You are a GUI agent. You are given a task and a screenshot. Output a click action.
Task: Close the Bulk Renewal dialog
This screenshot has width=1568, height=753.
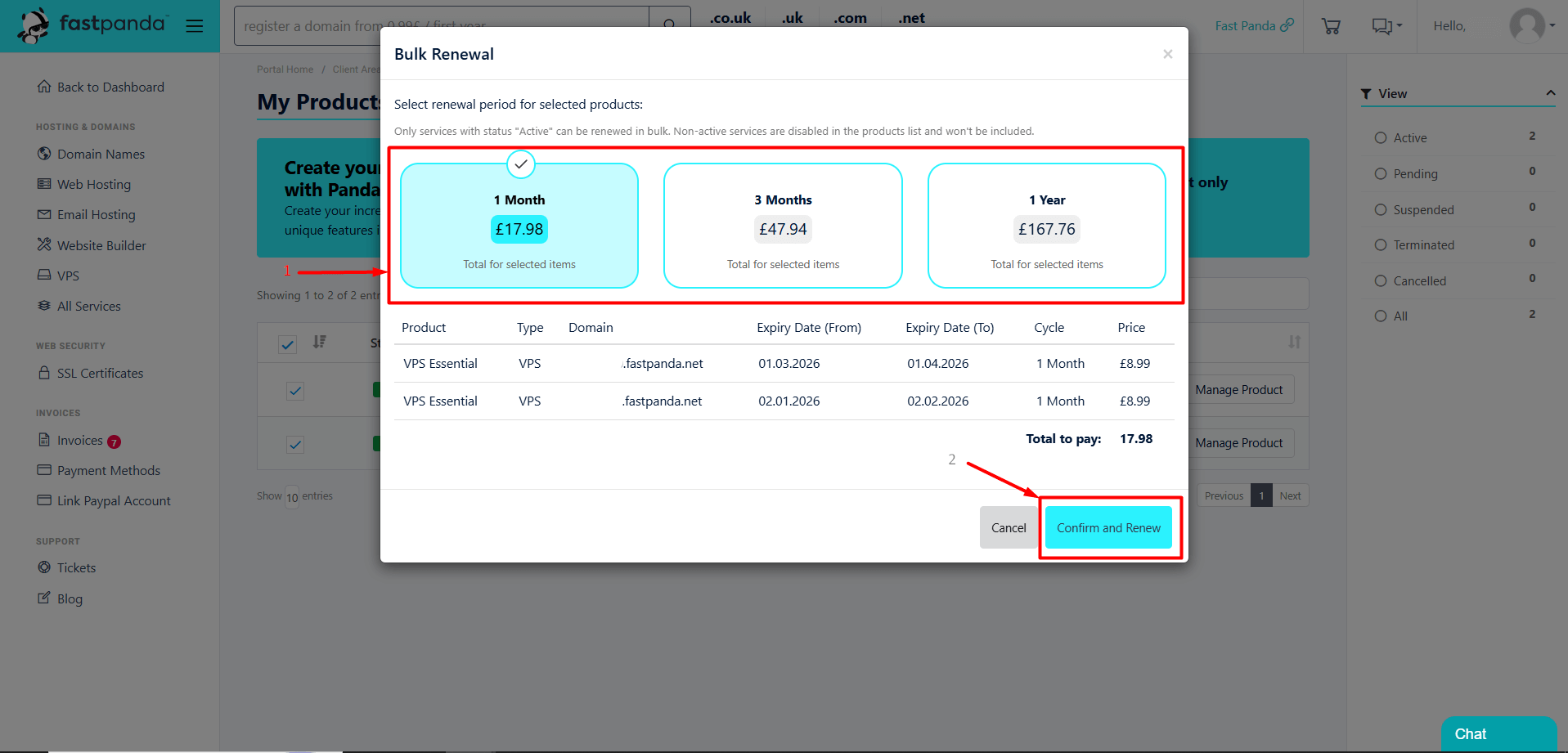pos(1167,54)
